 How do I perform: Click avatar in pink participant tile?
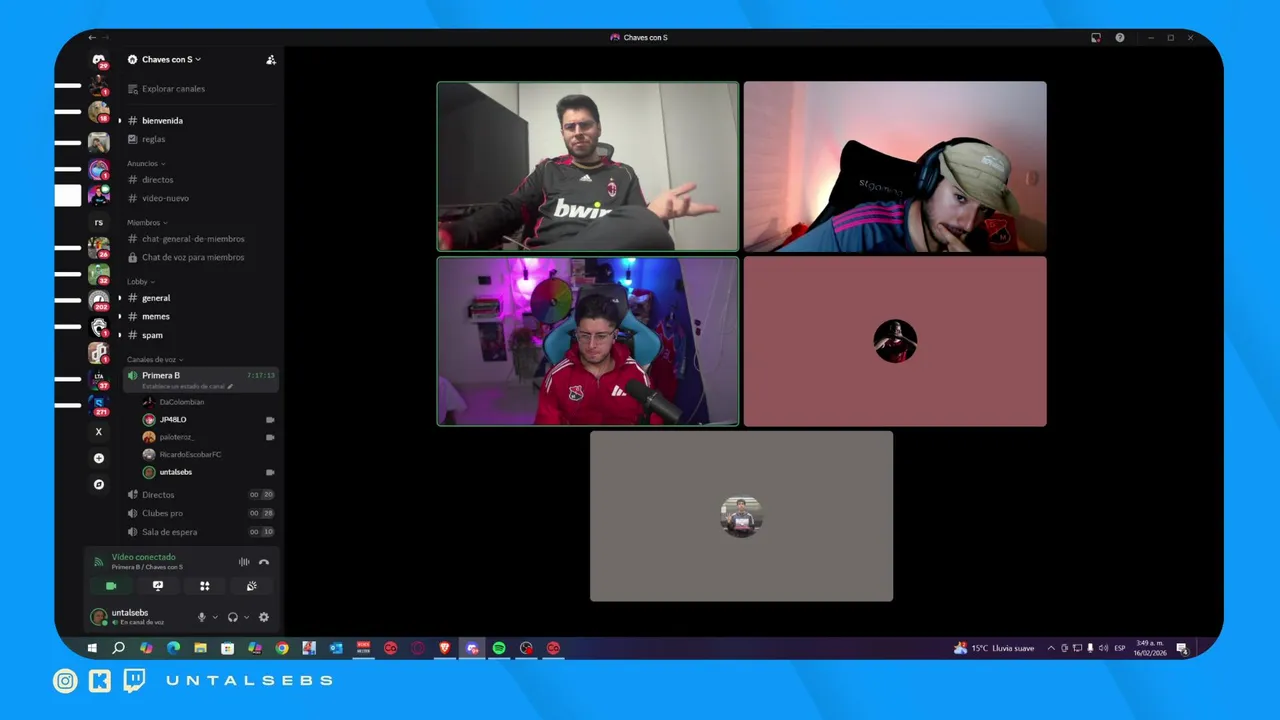tap(895, 341)
